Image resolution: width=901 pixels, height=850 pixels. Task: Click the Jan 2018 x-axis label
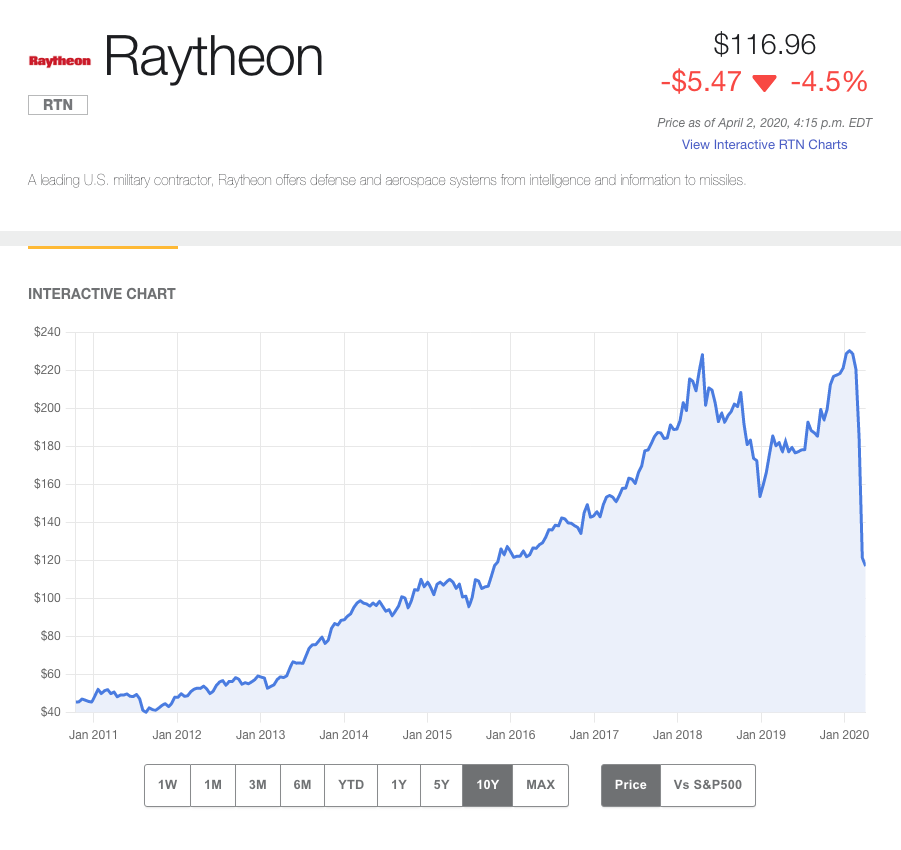tap(677, 735)
